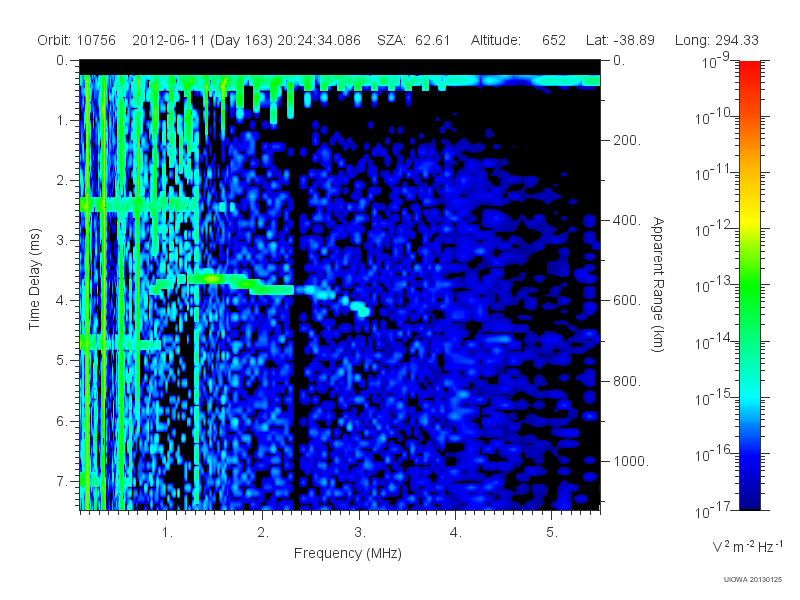The image size is (800, 600).
Task: Click the bright echo trace near 1.5 MHz
Action: (x=213, y=279)
